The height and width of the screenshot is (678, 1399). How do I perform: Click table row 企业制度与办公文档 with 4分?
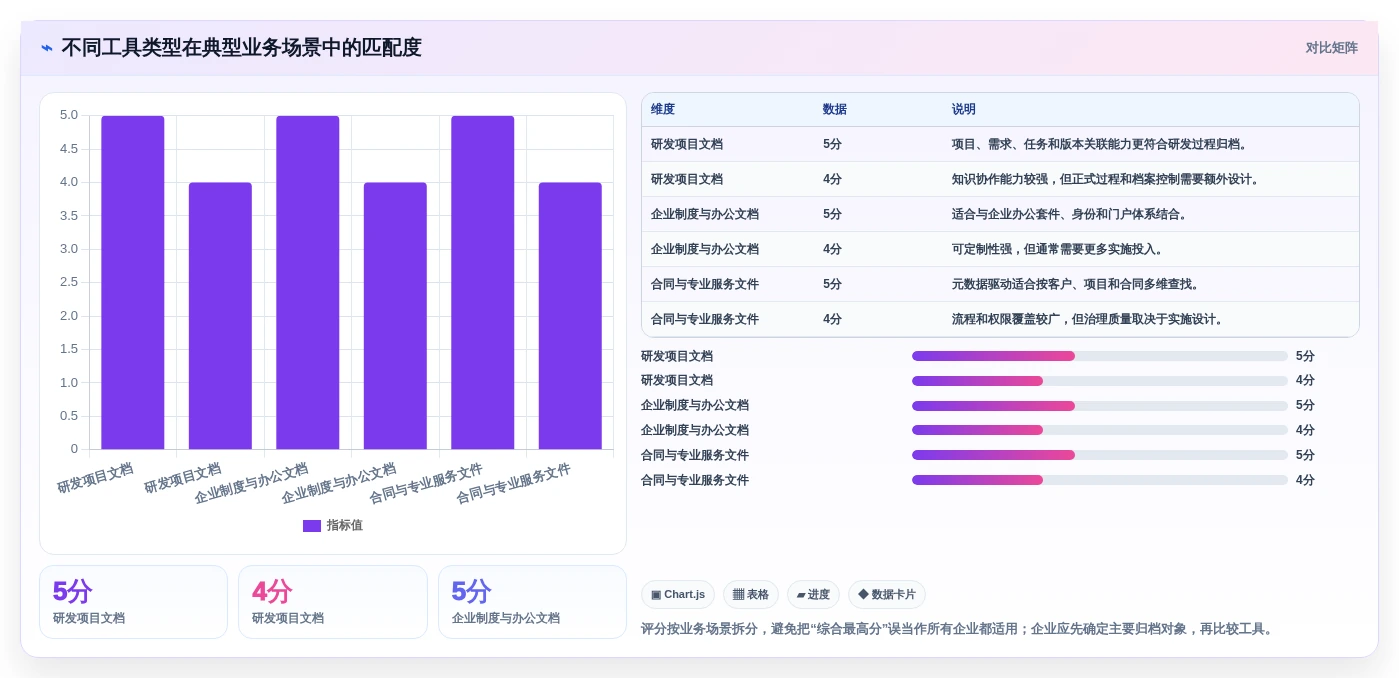pyautogui.click(x=1000, y=249)
